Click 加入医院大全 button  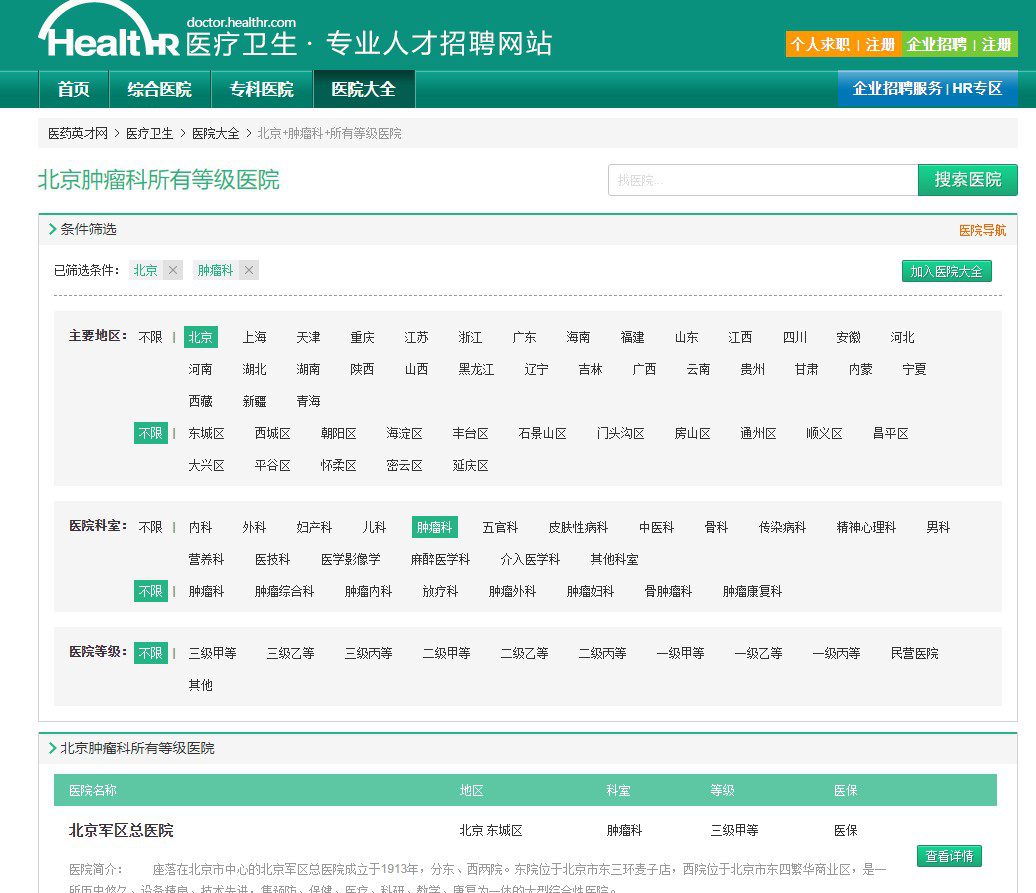click(x=947, y=271)
